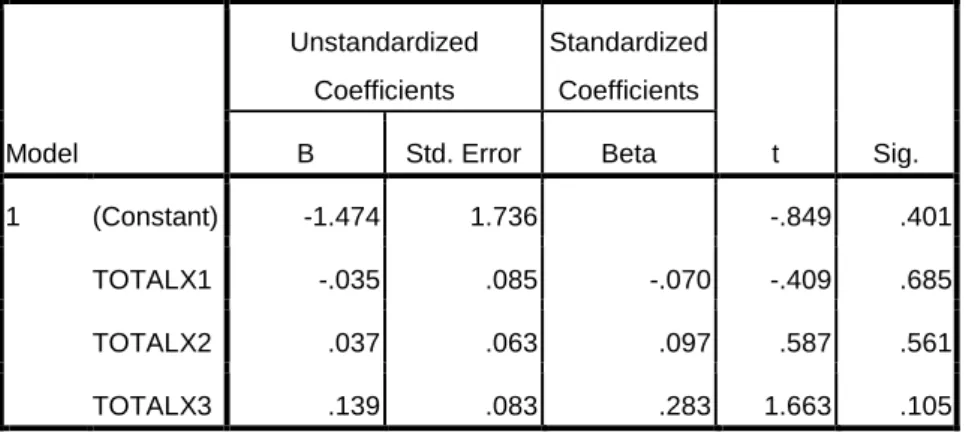Select the TOTALX1 row label
This screenshot has height=432, width=966.
(152, 280)
